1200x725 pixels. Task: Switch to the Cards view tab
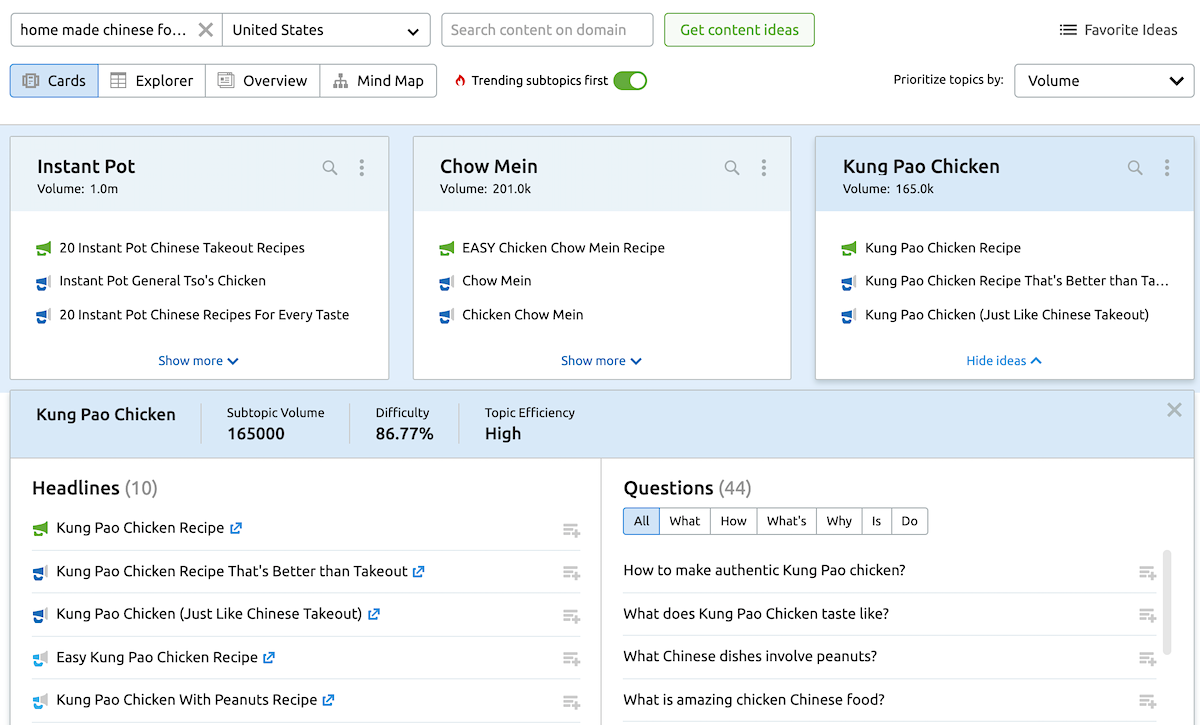(x=54, y=81)
